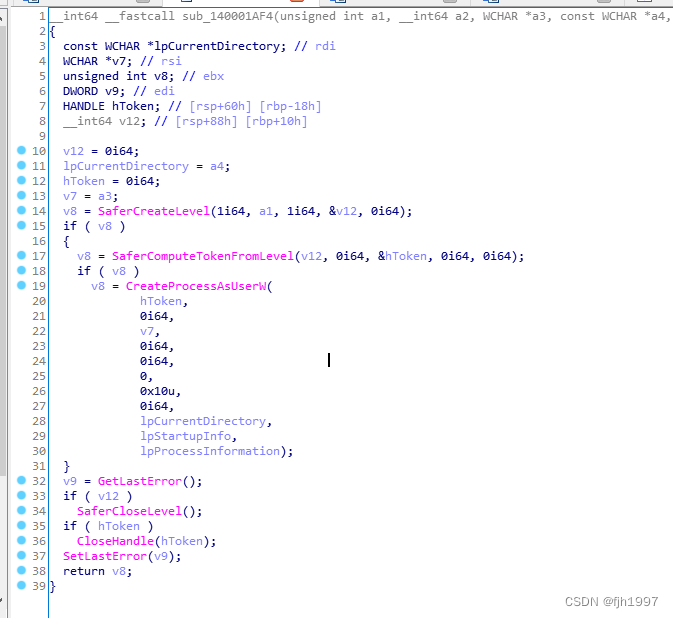Click the edi register comment on line 6
This screenshot has height=618, width=673.
click(x=164, y=91)
